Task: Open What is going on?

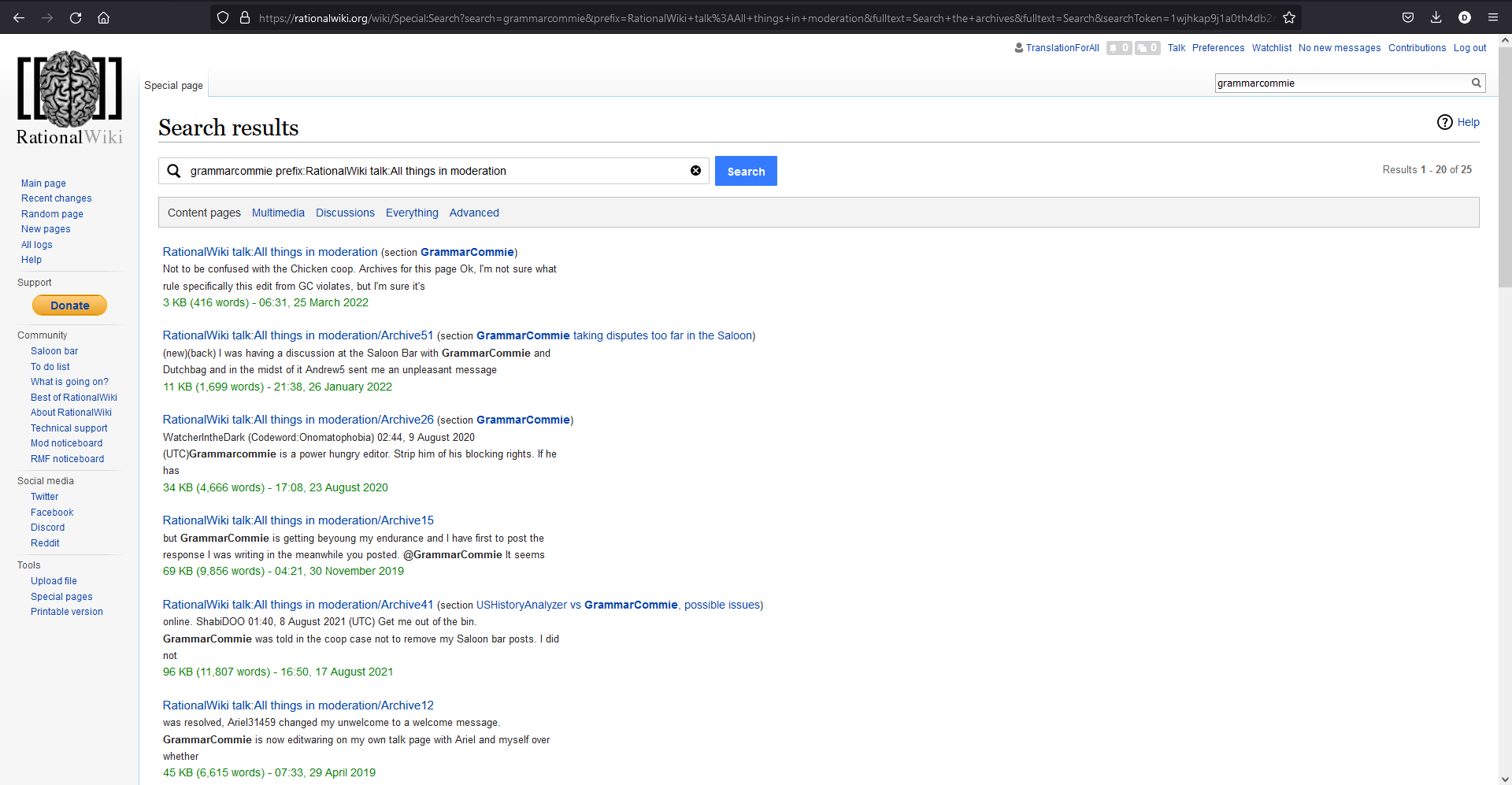Action: pos(69,382)
